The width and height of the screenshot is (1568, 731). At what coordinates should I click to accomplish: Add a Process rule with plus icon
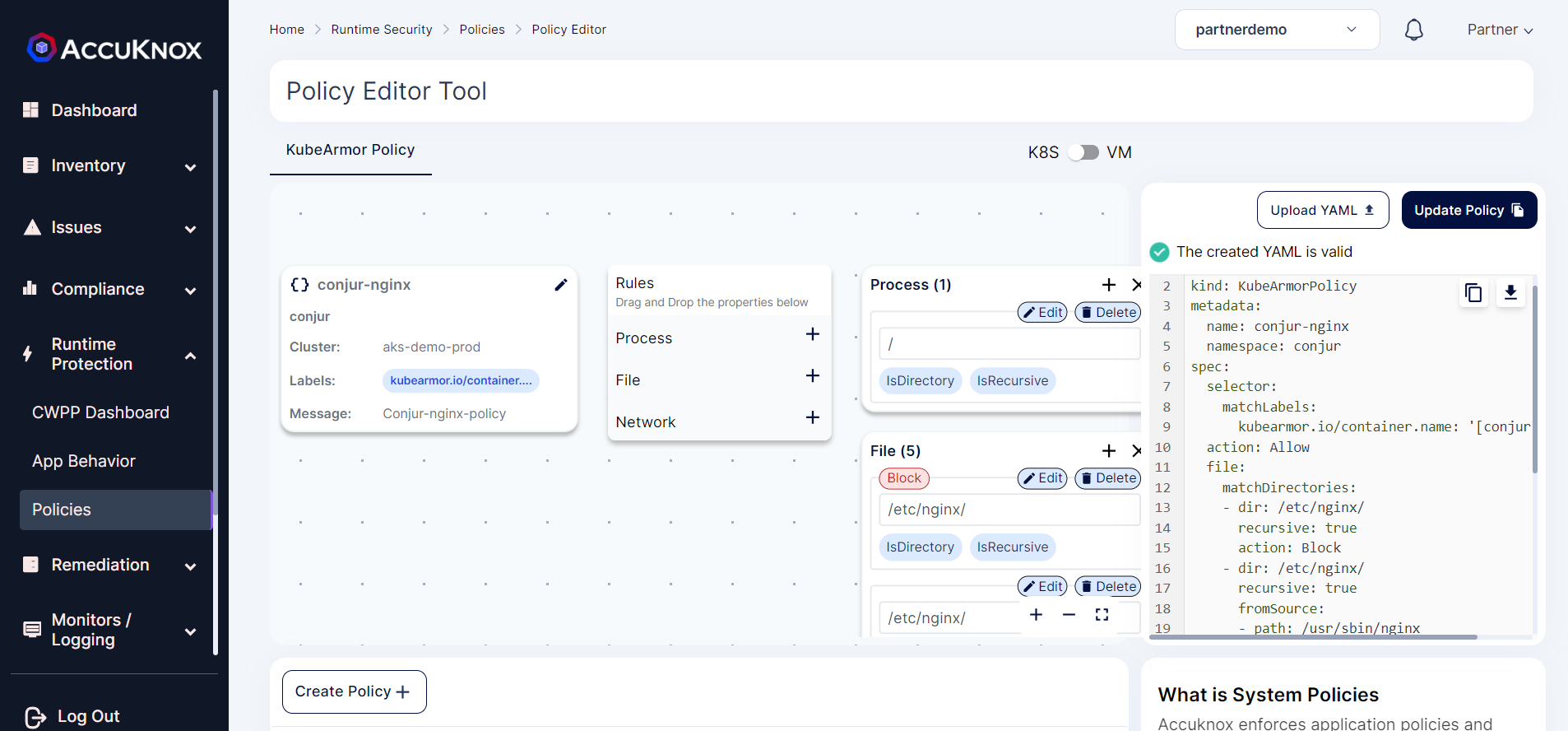(x=812, y=334)
